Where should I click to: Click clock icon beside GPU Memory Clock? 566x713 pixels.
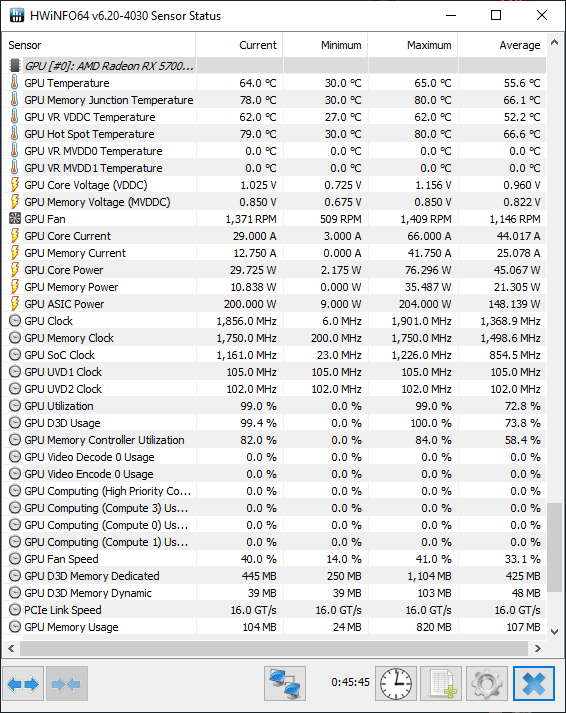point(15,338)
